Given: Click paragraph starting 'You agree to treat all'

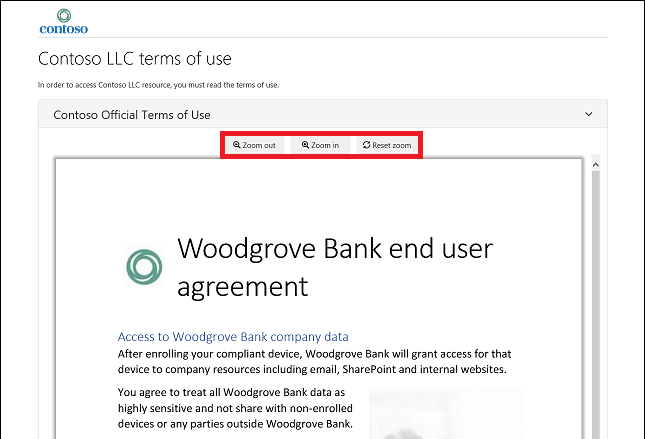Looking at the screenshot, I should coord(235,408).
